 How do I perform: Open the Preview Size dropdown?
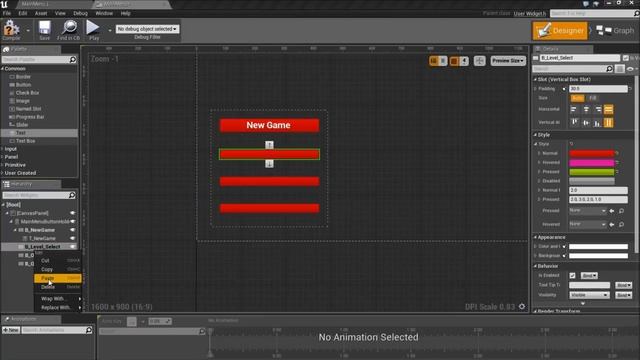coord(508,61)
